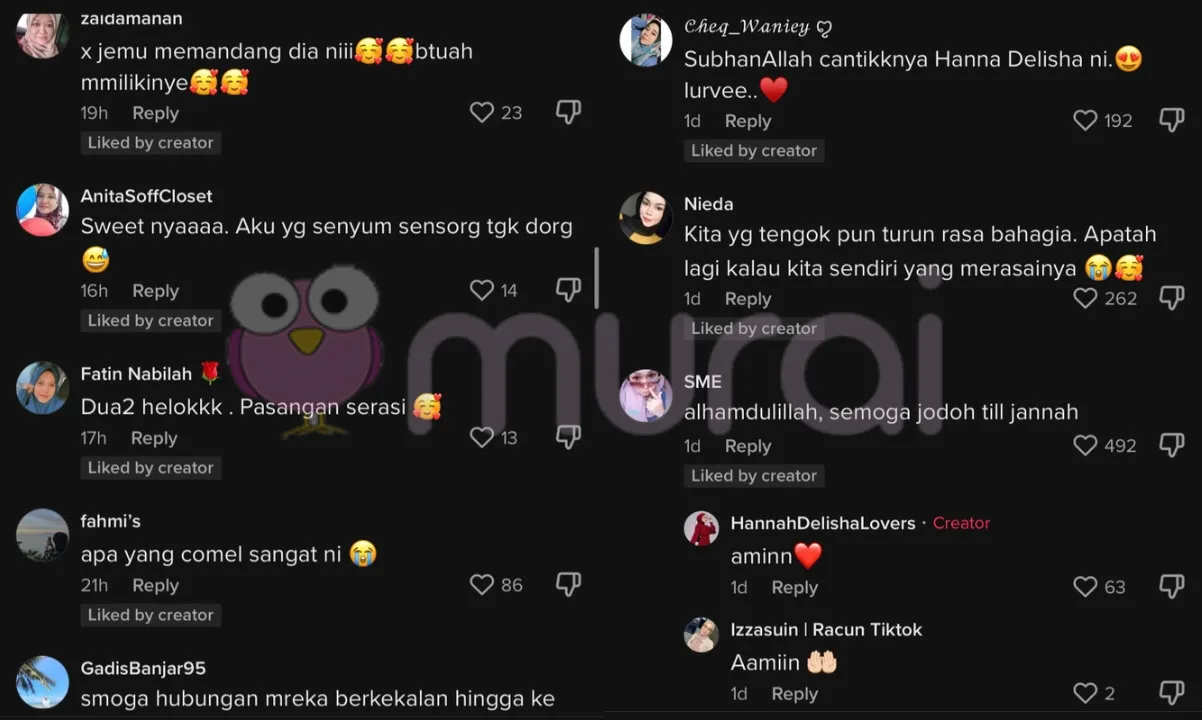The width and height of the screenshot is (1202, 720).
Task: Open GadisBanjar95's username profile
Action: coord(143,668)
